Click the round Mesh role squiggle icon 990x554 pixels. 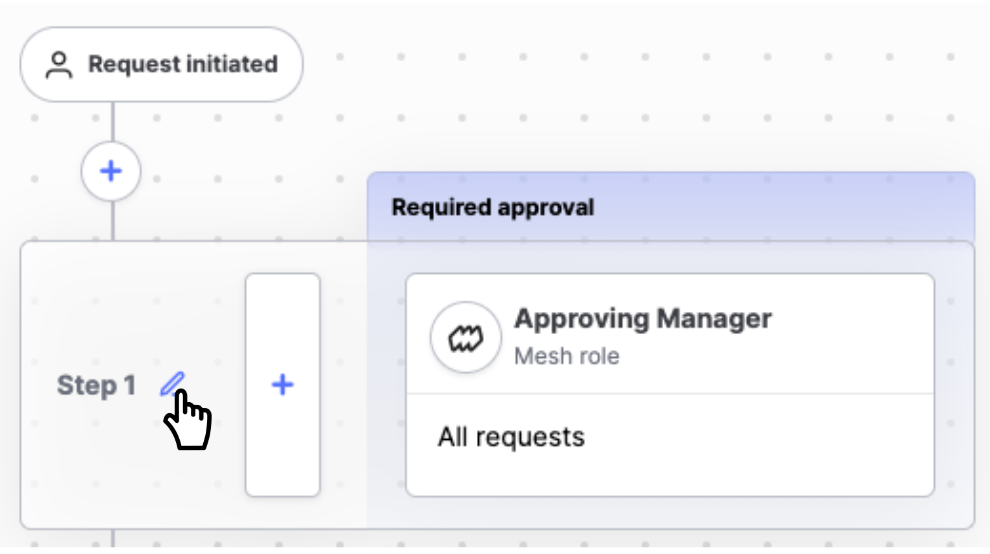(466, 337)
